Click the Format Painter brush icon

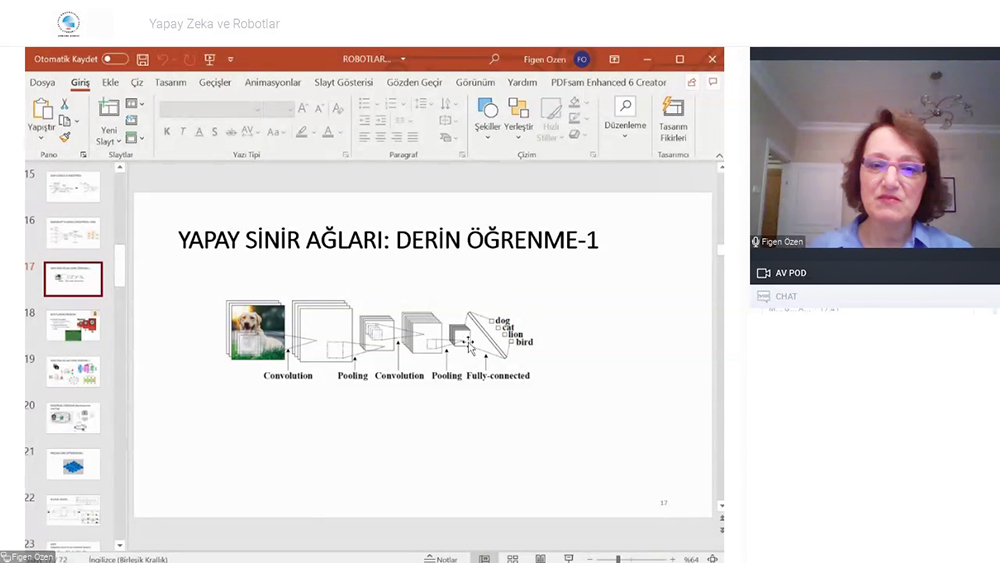click(x=64, y=136)
